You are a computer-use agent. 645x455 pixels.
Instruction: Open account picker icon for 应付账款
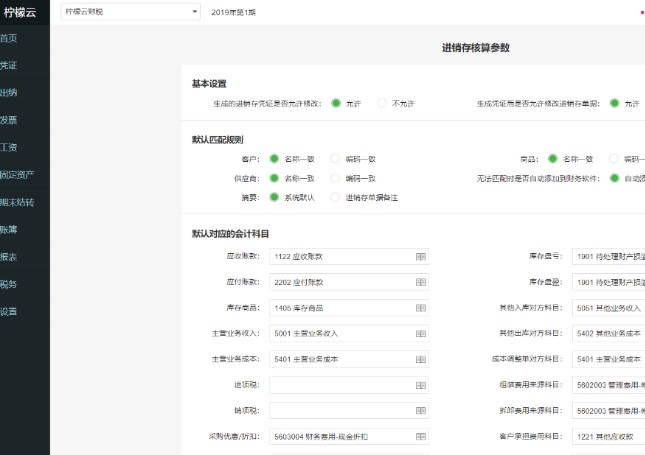[421, 283]
